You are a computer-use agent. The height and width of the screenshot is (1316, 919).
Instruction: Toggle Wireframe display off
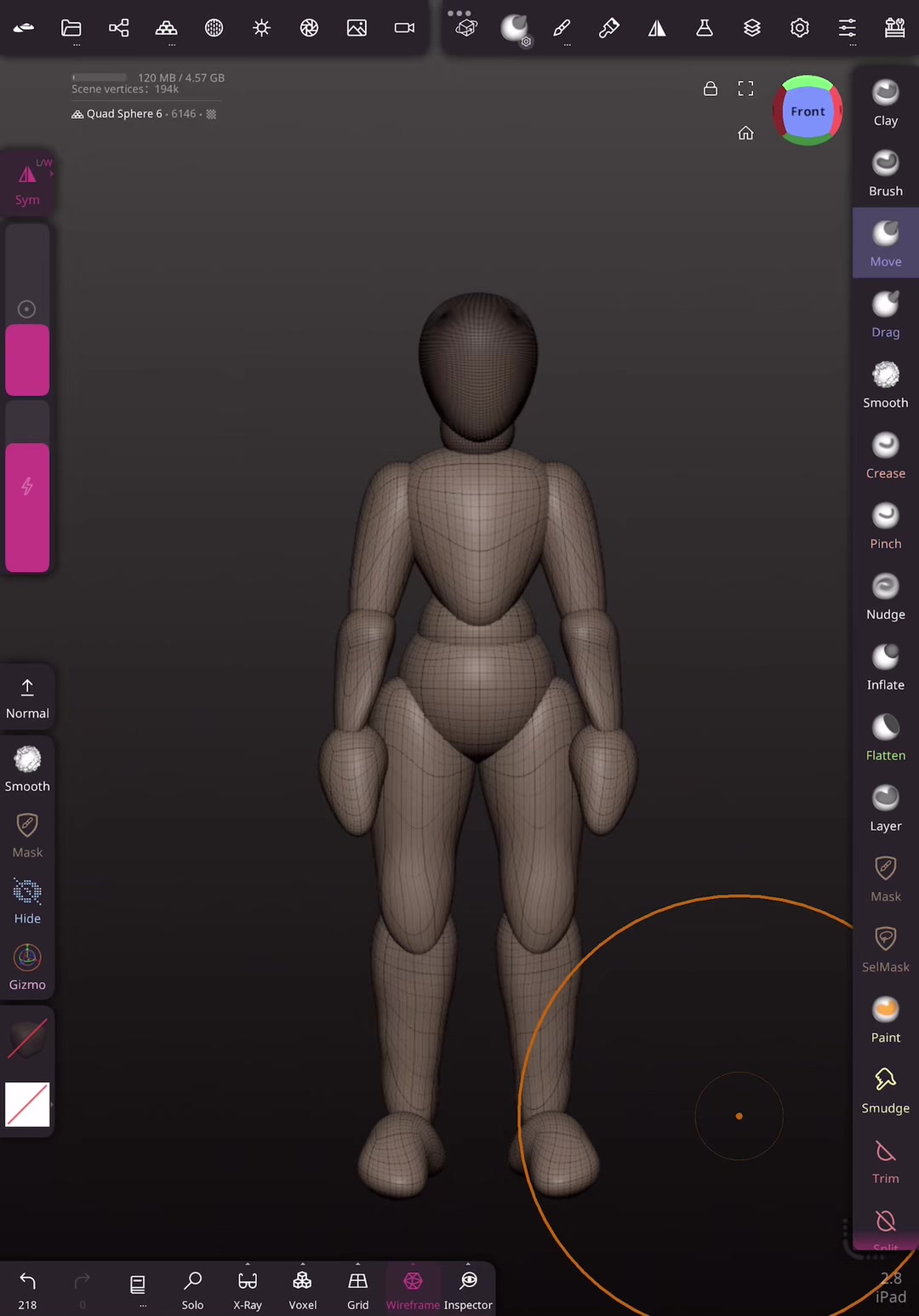413,1290
